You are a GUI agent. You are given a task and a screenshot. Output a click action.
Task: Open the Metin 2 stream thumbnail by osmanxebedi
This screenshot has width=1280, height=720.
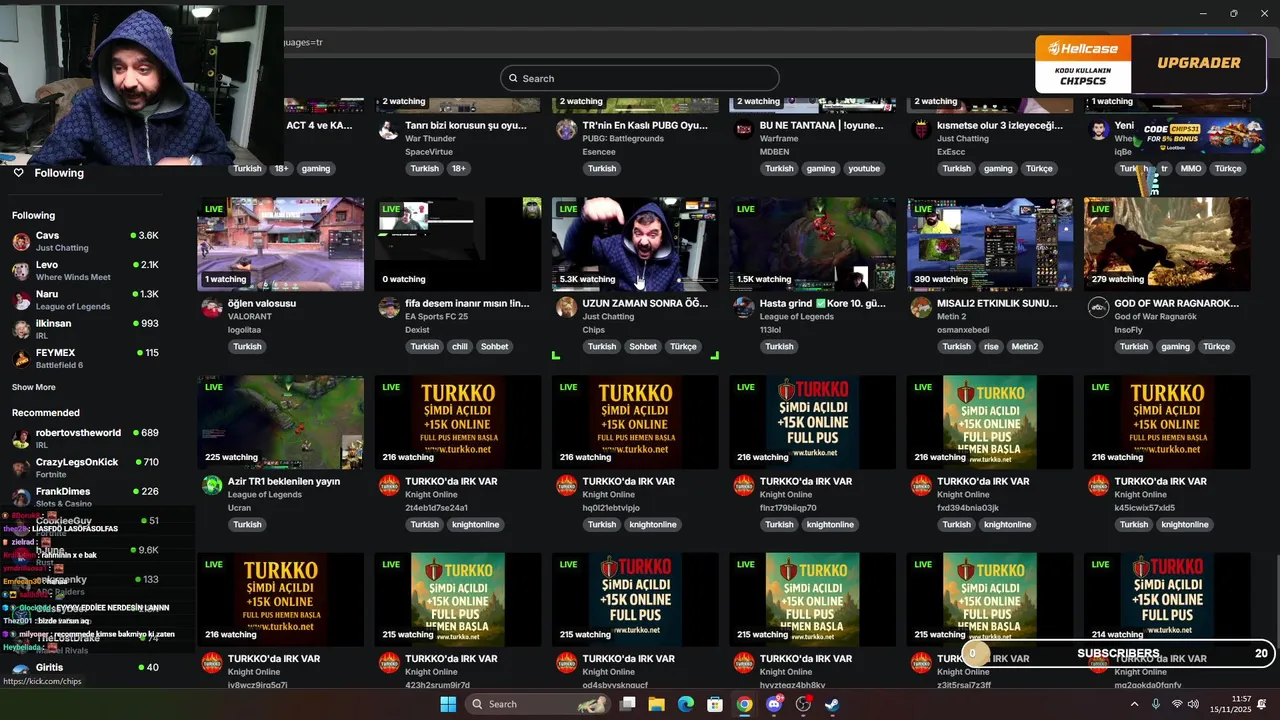click(990, 244)
